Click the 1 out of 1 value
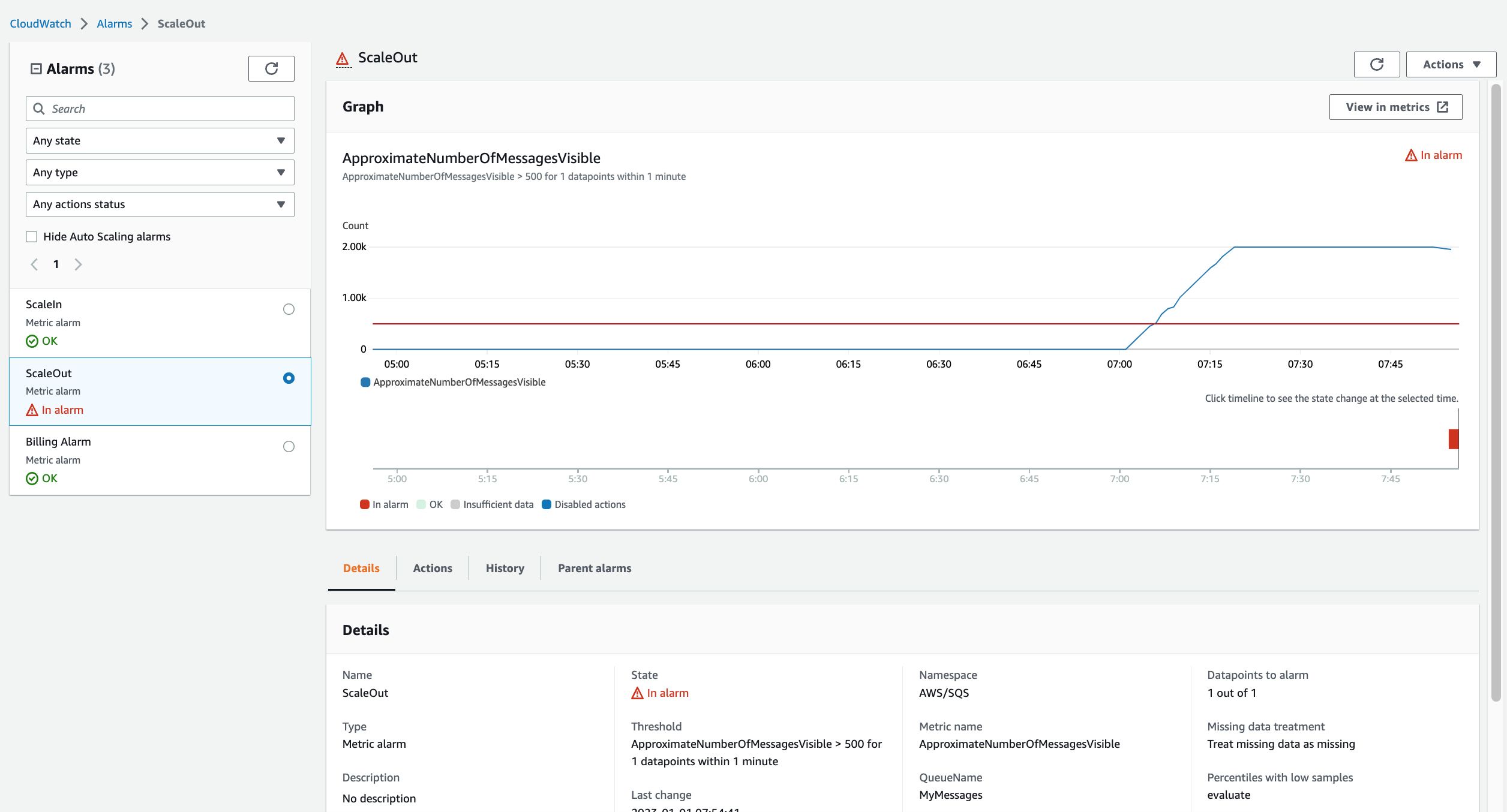 pyautogui.click(x=1231, y=693)
